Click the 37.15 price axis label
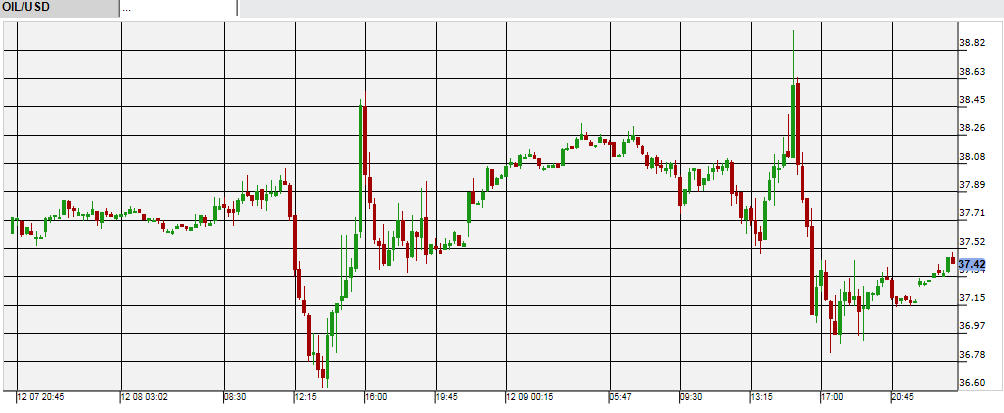 [x=972, y=298]
